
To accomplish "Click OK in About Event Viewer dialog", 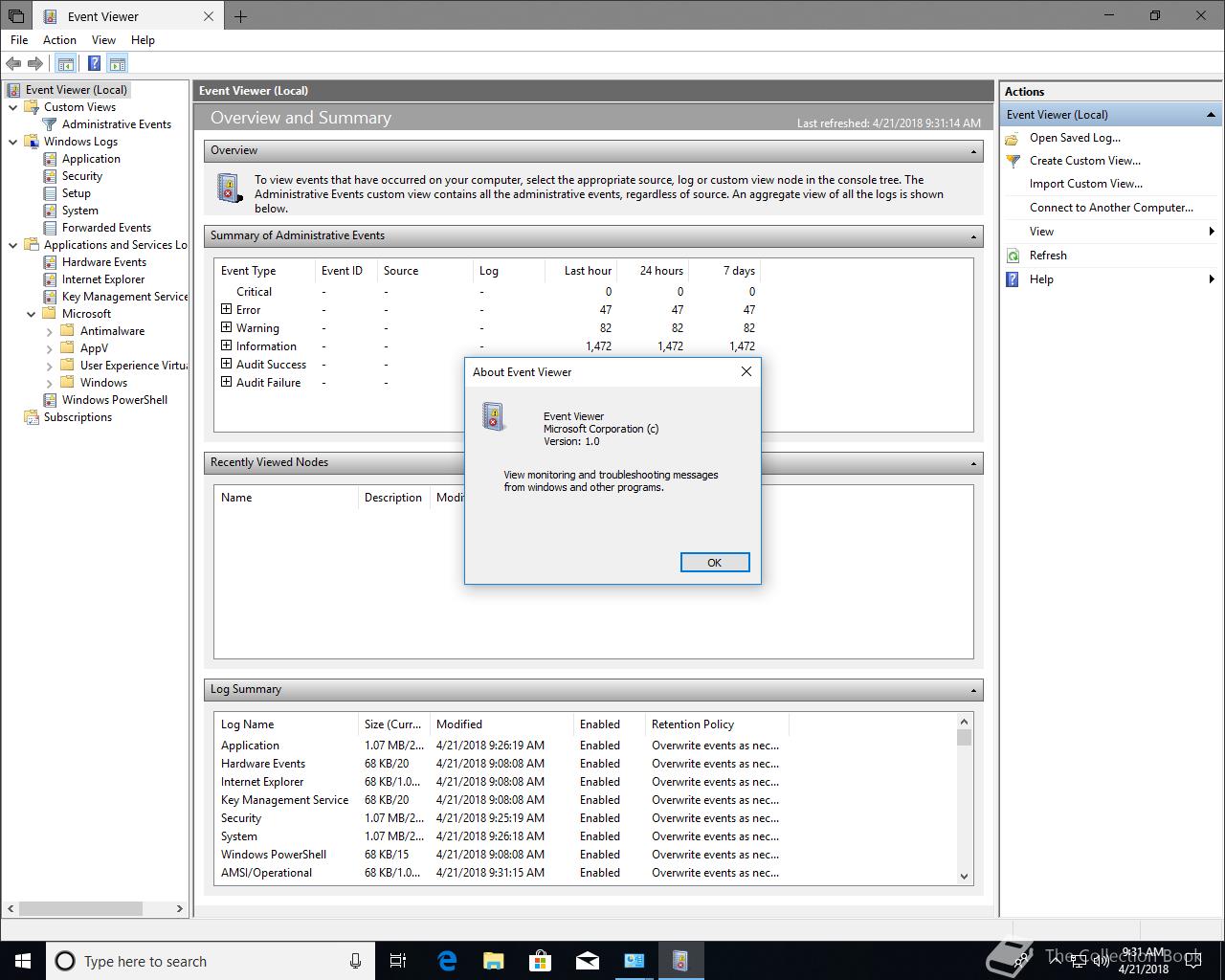I will (714, 563).
